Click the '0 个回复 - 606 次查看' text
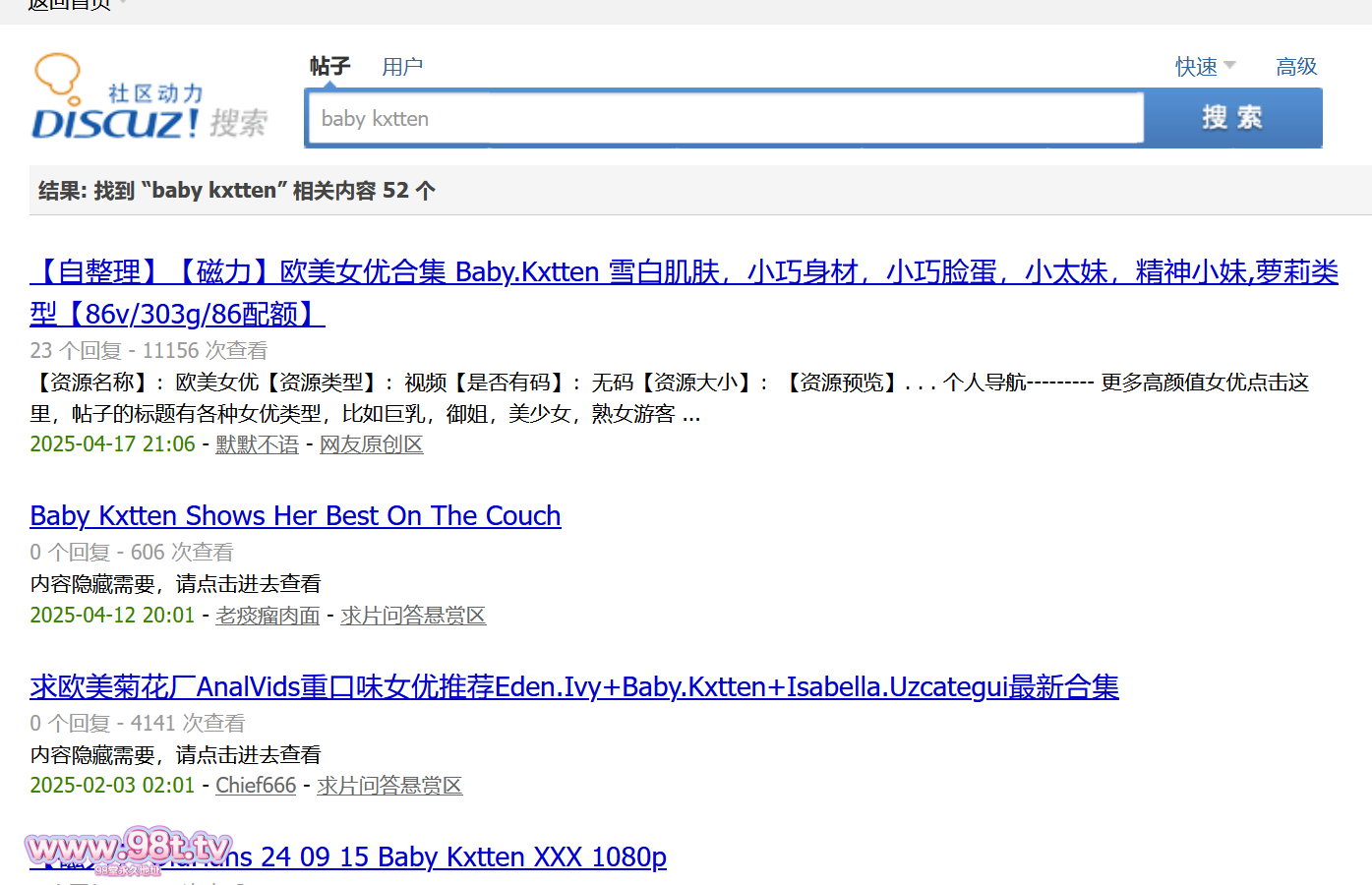Image resolution: width=1372 pixels, height=885 pixels. [x=132, y=553]
